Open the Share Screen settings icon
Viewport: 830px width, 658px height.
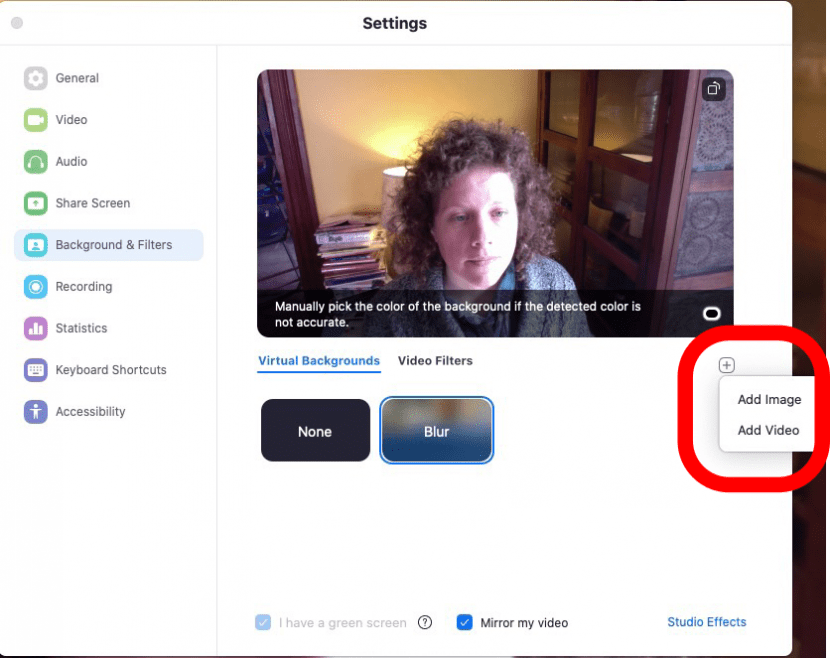pyautogui.click(x=36, y=203)
